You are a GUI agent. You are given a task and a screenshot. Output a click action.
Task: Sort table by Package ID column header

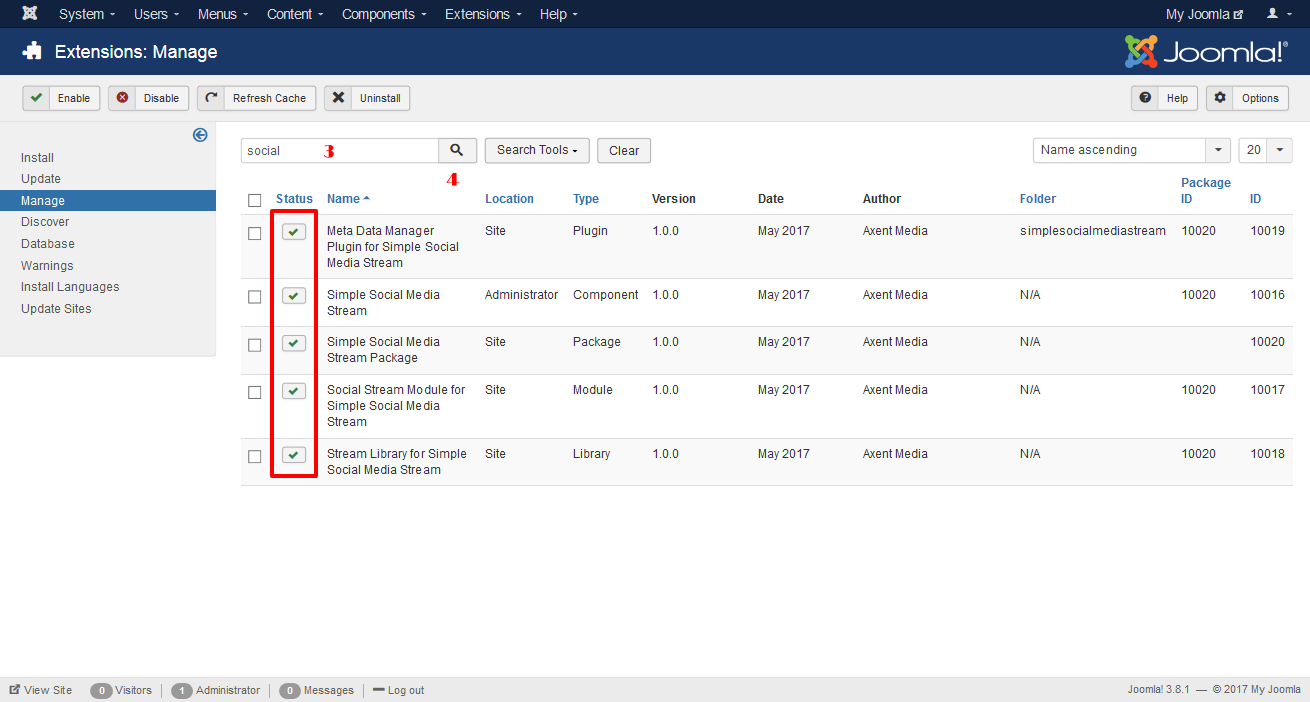pos(1206,191)
